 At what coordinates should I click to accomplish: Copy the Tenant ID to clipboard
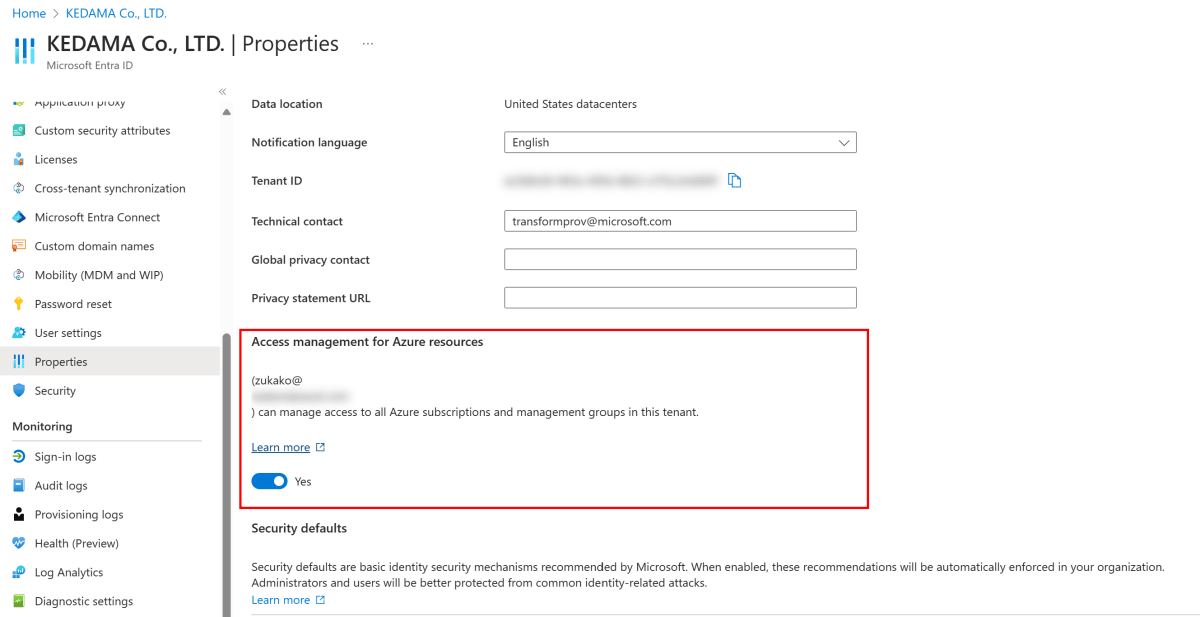(735, 181)
